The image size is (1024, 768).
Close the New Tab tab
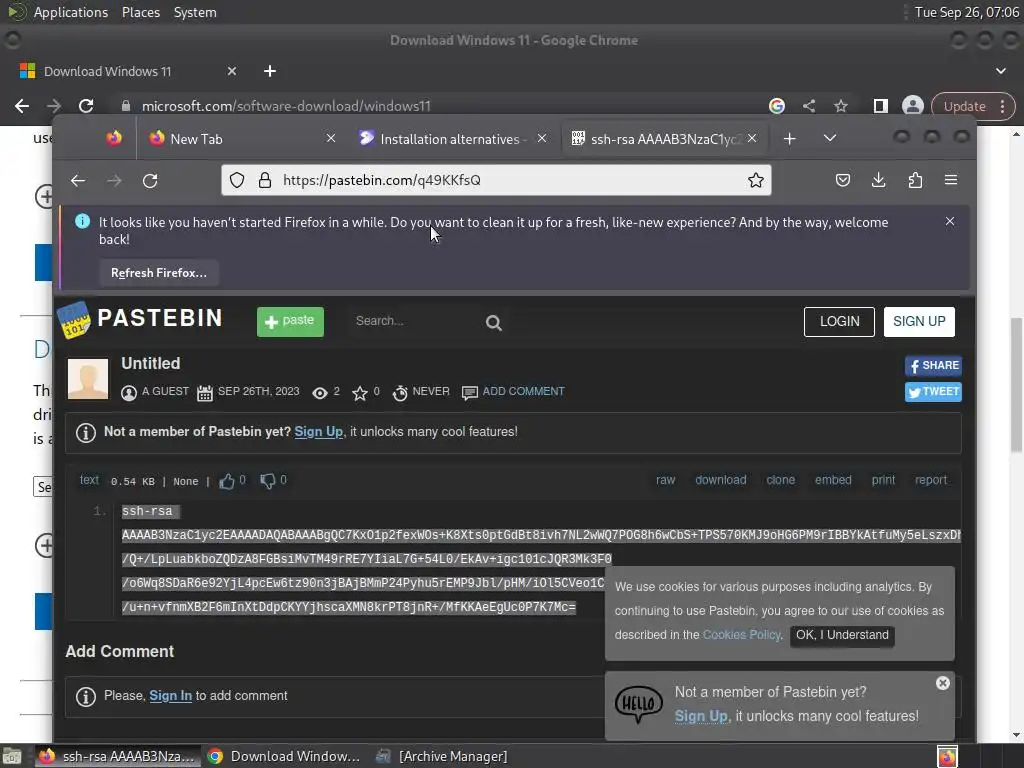330,138
